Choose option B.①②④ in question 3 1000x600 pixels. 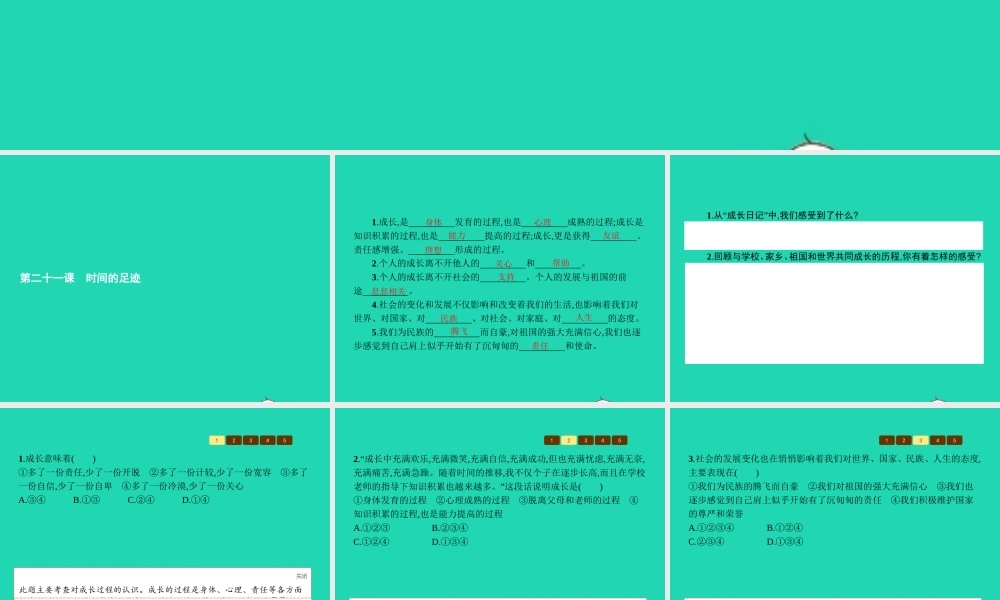point(784,528)
